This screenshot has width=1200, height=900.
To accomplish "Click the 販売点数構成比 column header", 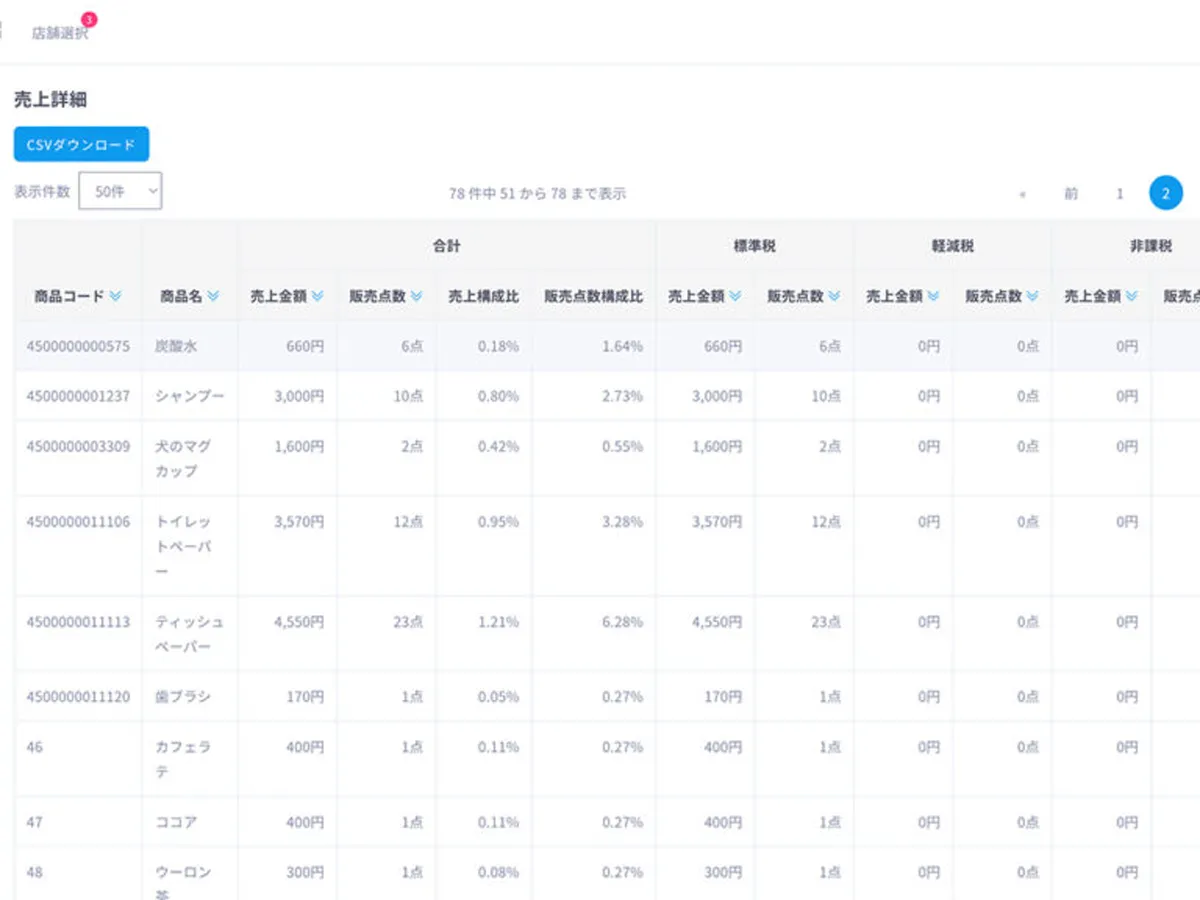I will [x=593, y=297].
